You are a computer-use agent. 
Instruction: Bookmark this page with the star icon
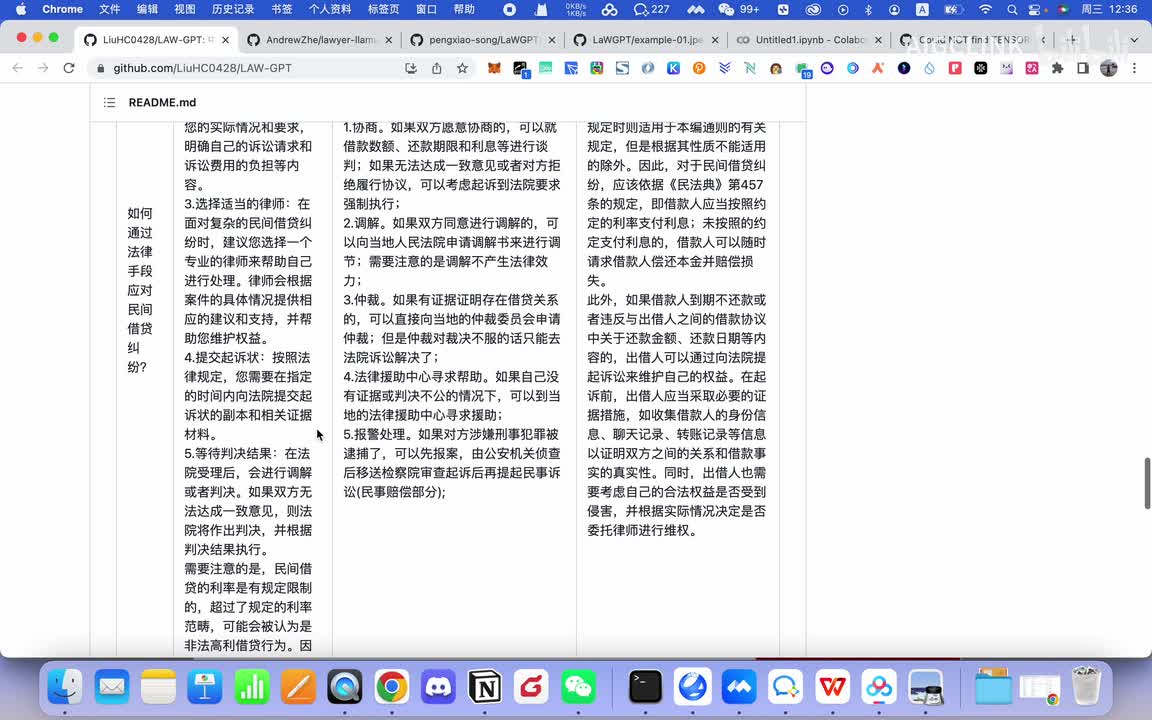click(x=462, y=68)
